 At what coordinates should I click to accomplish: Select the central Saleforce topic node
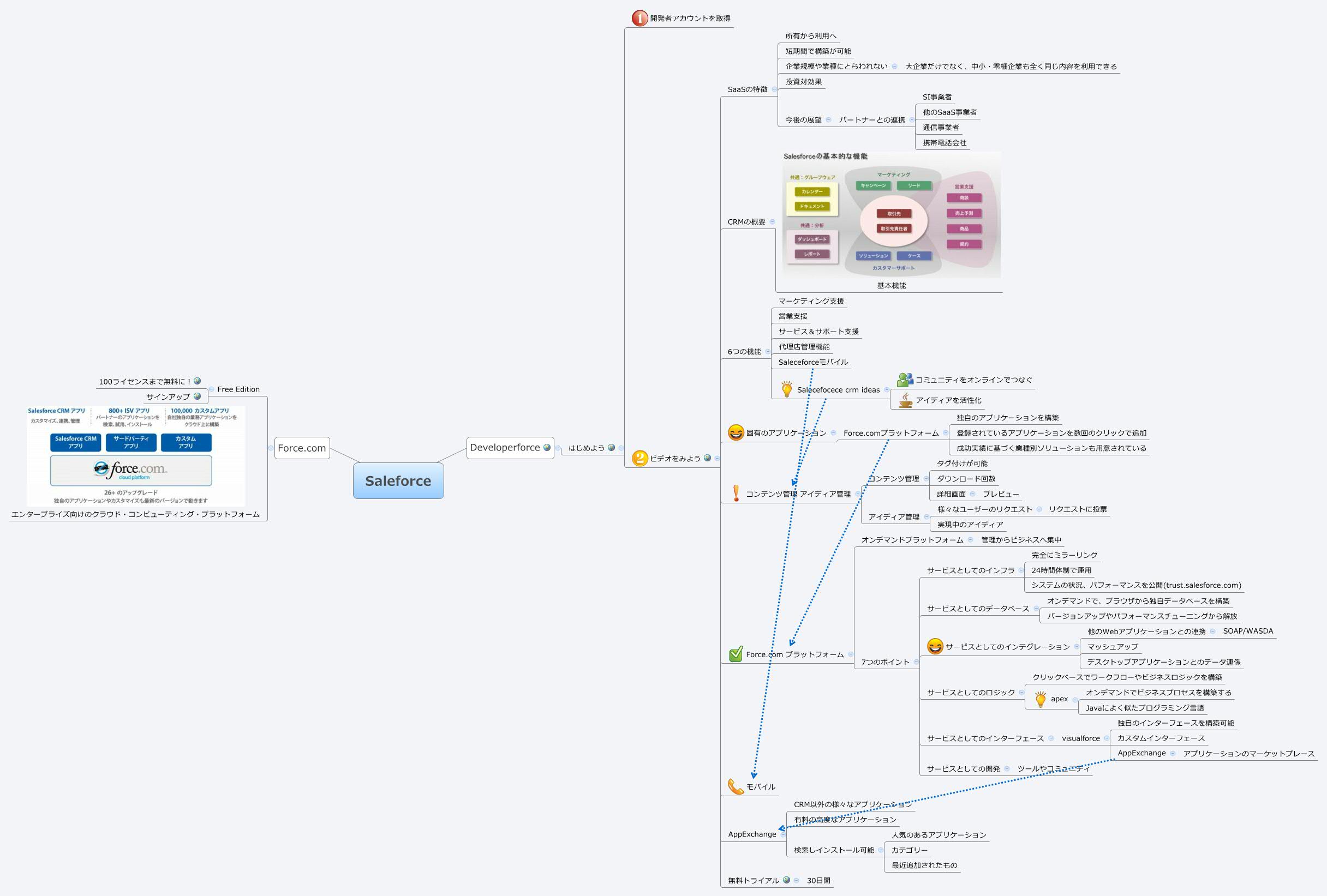pos(398,480)
